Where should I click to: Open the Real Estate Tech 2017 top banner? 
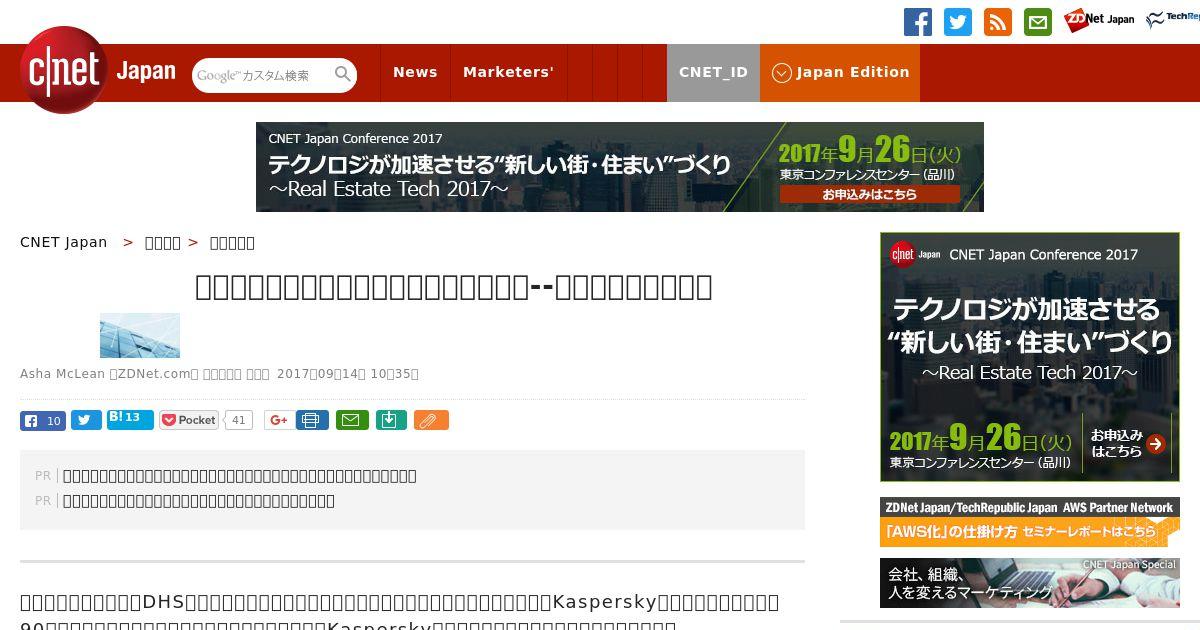point(620,167)
